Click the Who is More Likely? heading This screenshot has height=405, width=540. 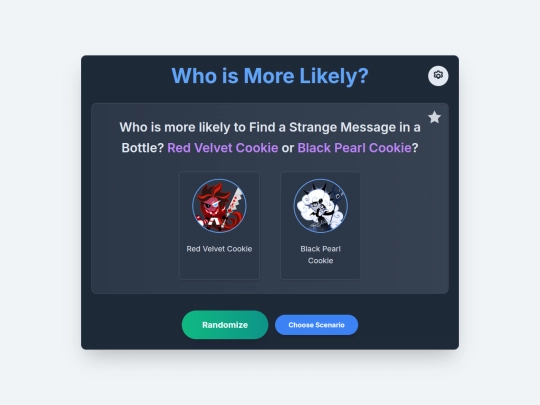(x=270, y=76)
